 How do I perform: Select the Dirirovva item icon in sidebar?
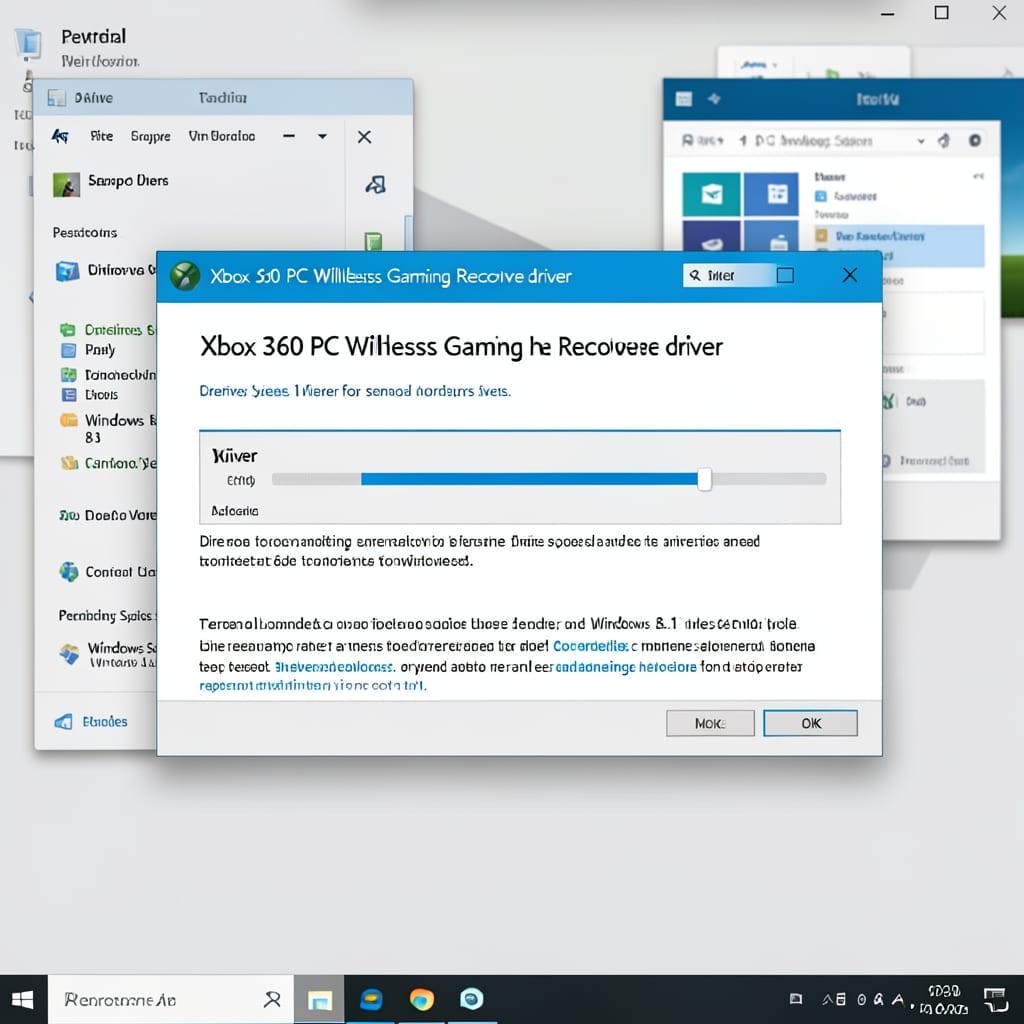coord(67,270)
